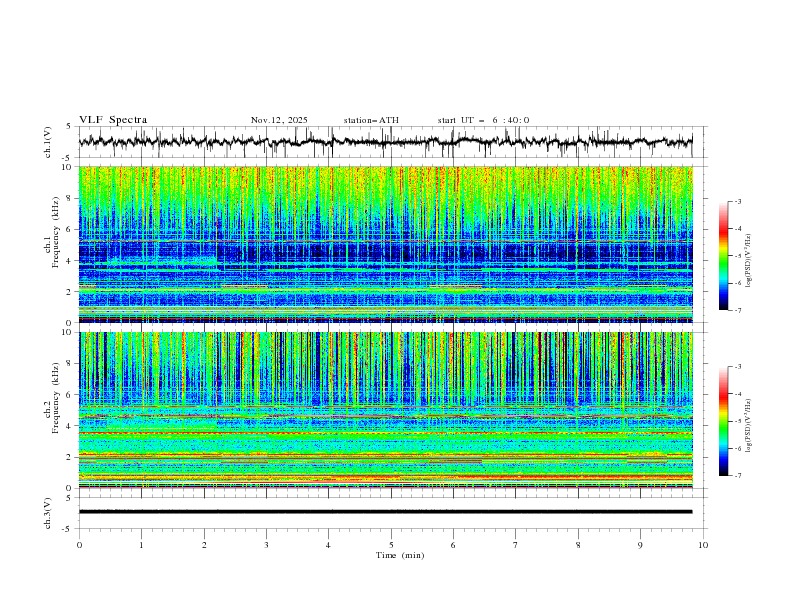The height and width of the screenshot is (612, 792).
Task: Click time axis tick label "3"
Action: coord(266,545)
